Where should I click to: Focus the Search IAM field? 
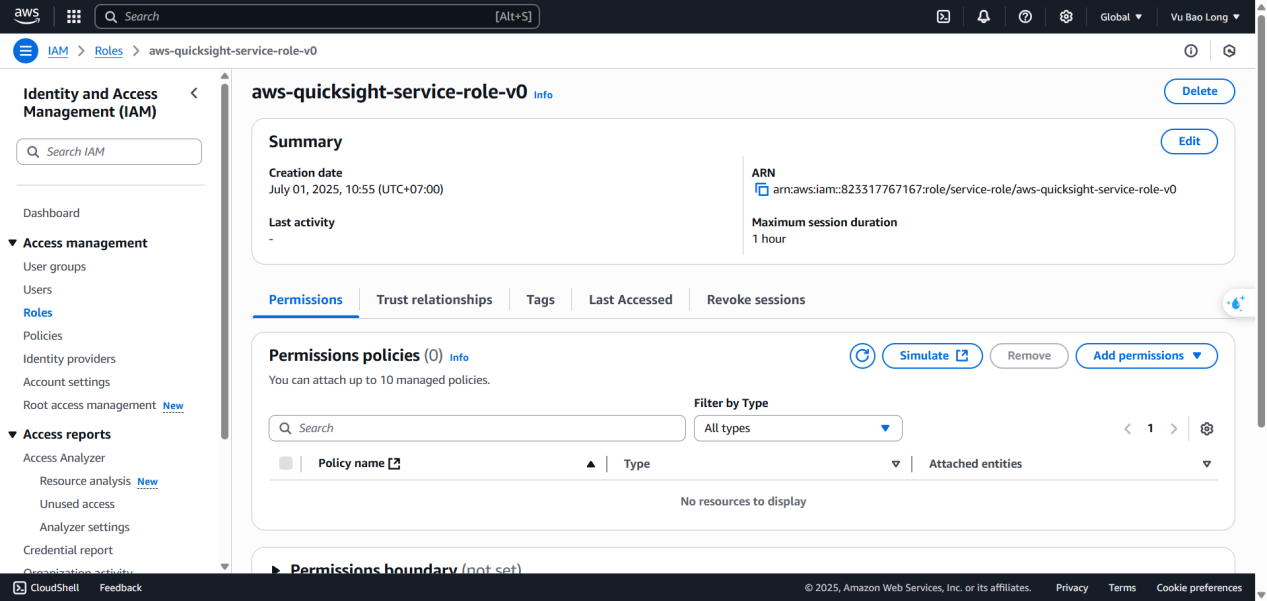(x=109, y=152)
